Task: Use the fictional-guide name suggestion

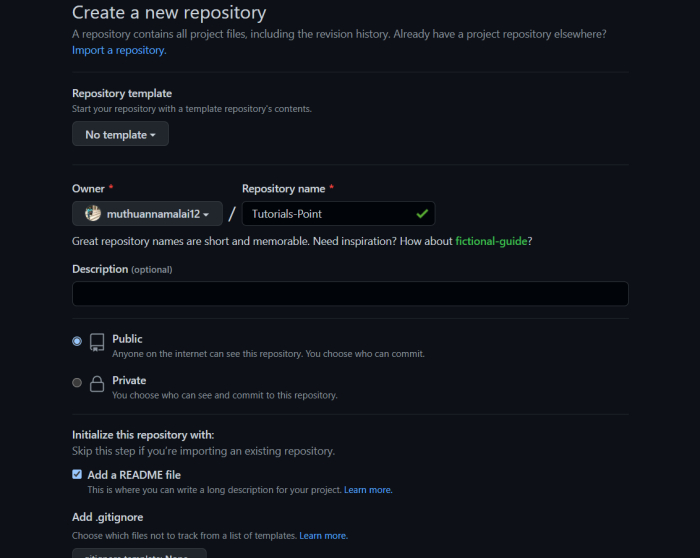Action: point(493,241)
